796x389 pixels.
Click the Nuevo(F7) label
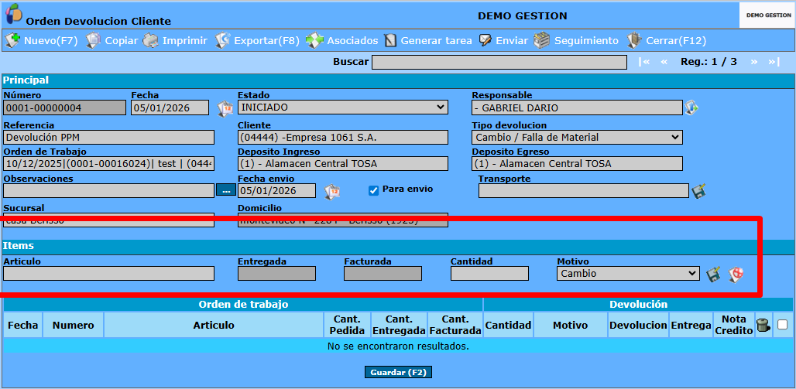click(x=51, y=41)
